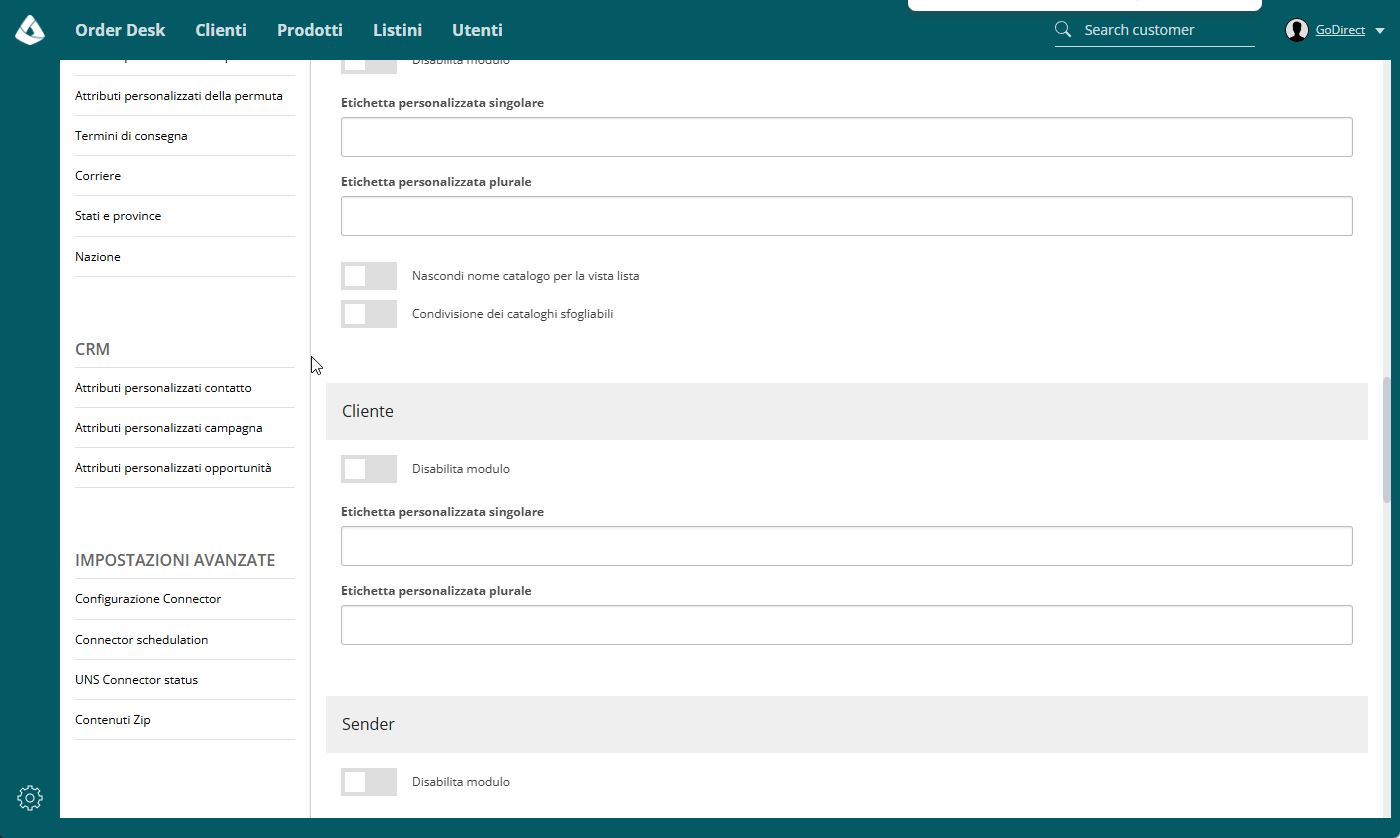Screen dimensions: 1400x838
Task: Click Cliente Etichetta personalizzata singolare field
Action: coord(847,546)
